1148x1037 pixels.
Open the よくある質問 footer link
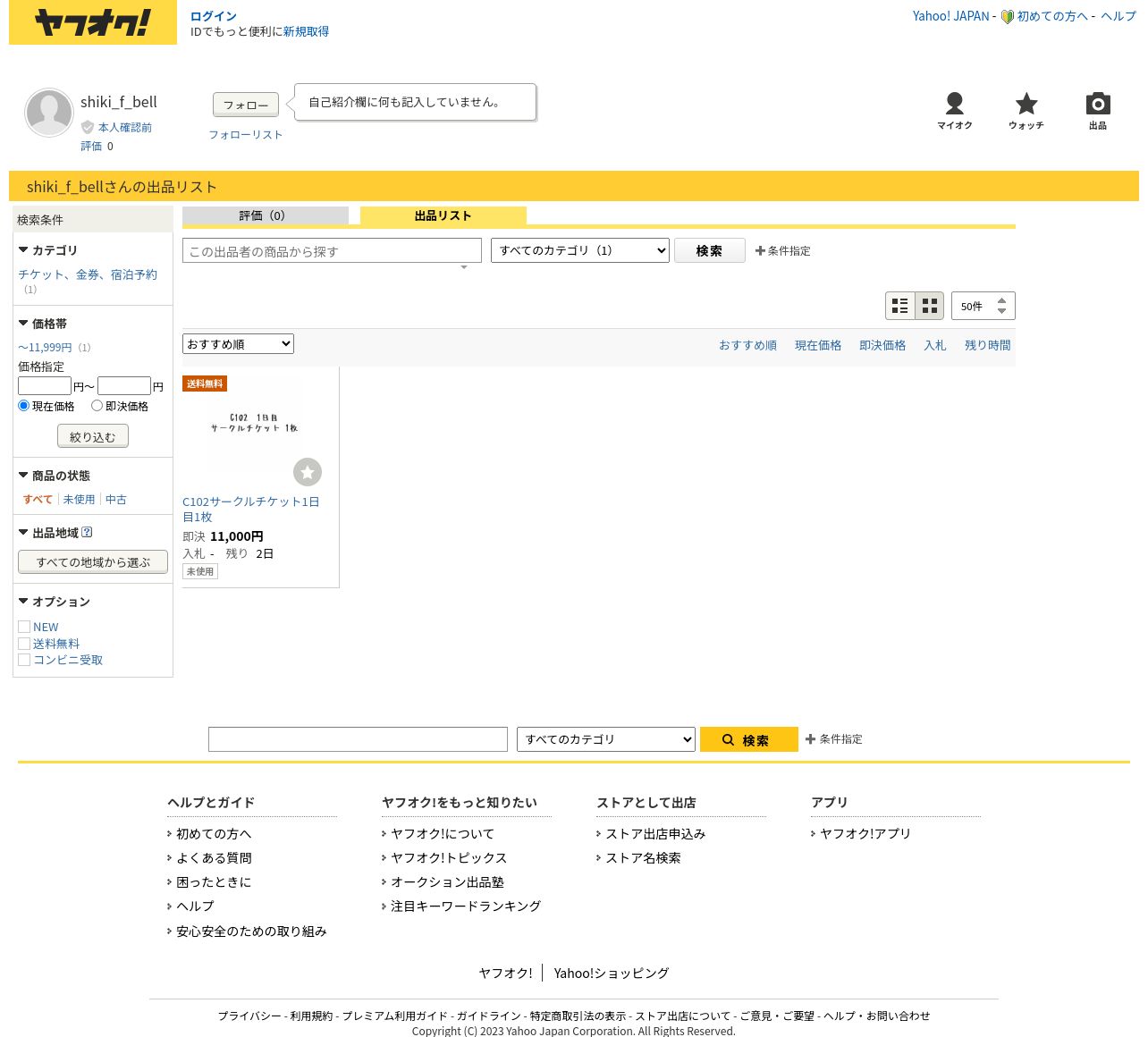point(214,858)
